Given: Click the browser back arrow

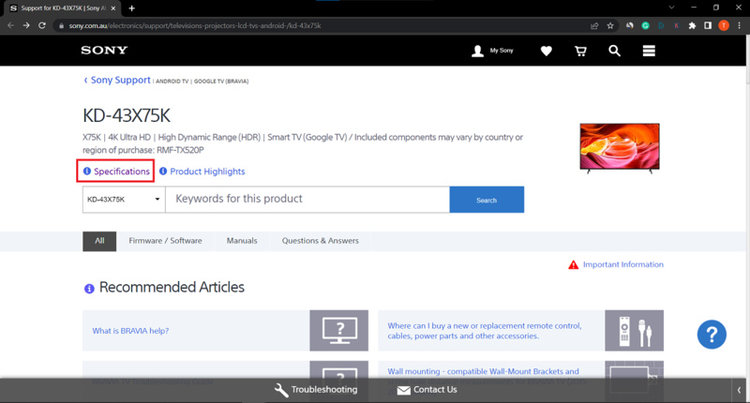Looking at the screenshot, I should (11, 25).
